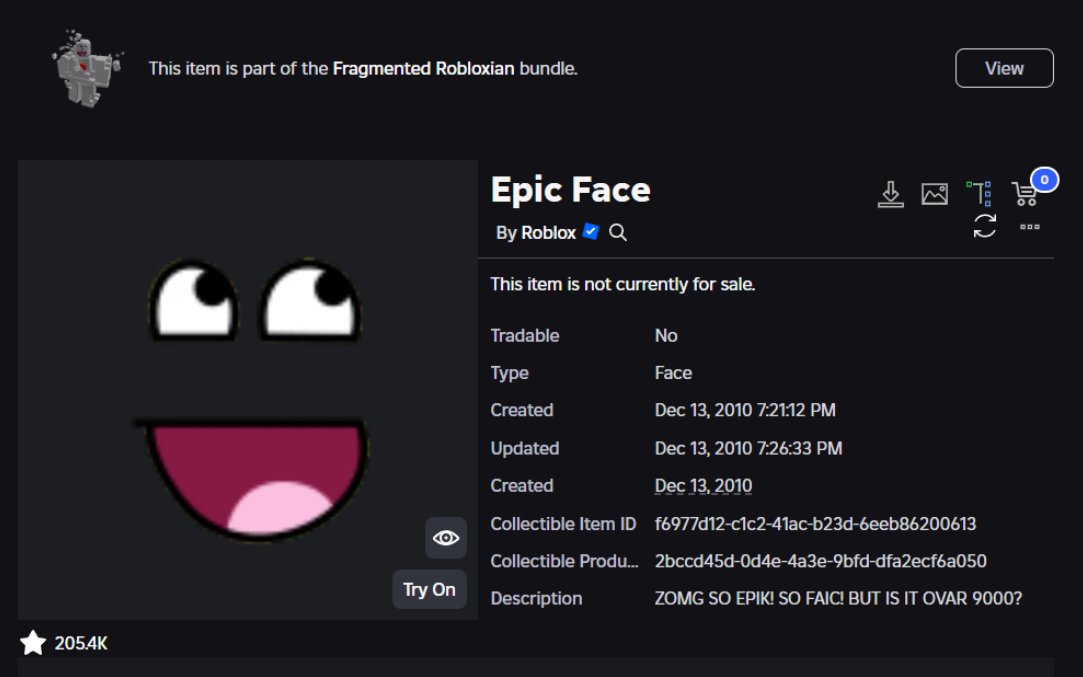The width and height of the screenshot is (1083, 677).
Task: Click the Tradable value No
Action: click(x=666, y=336)
